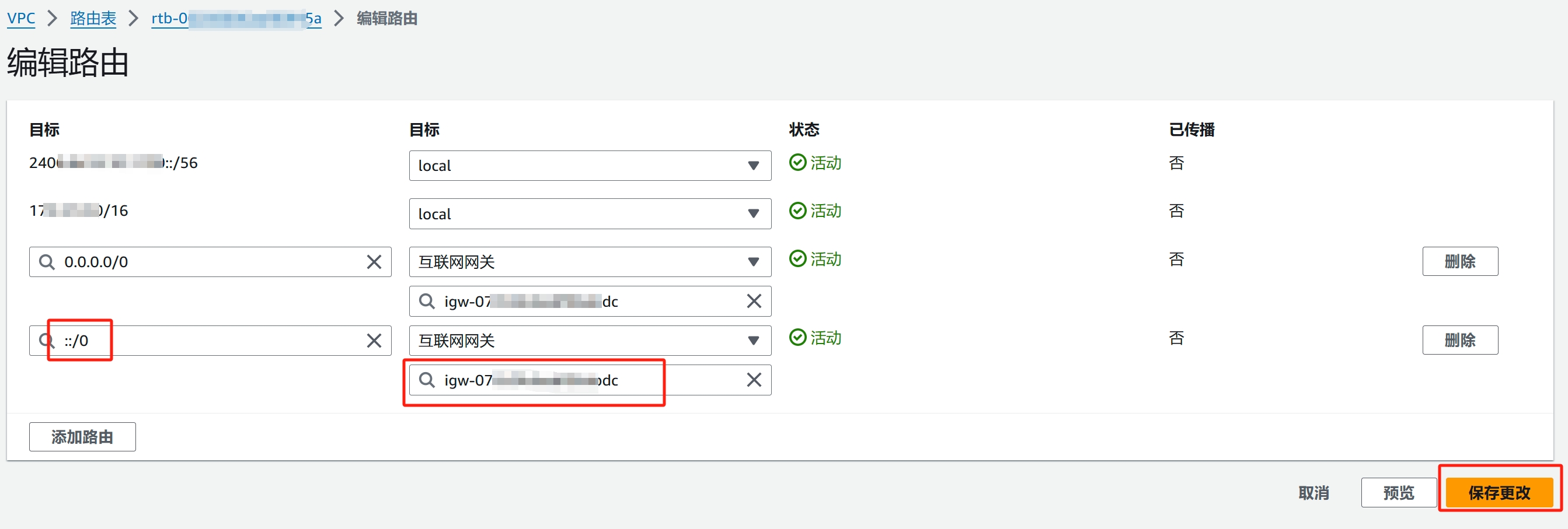The width and height of the screenshot is (1568, 529).
Task: Click search icon in second igw field
Action: (427, 380)
